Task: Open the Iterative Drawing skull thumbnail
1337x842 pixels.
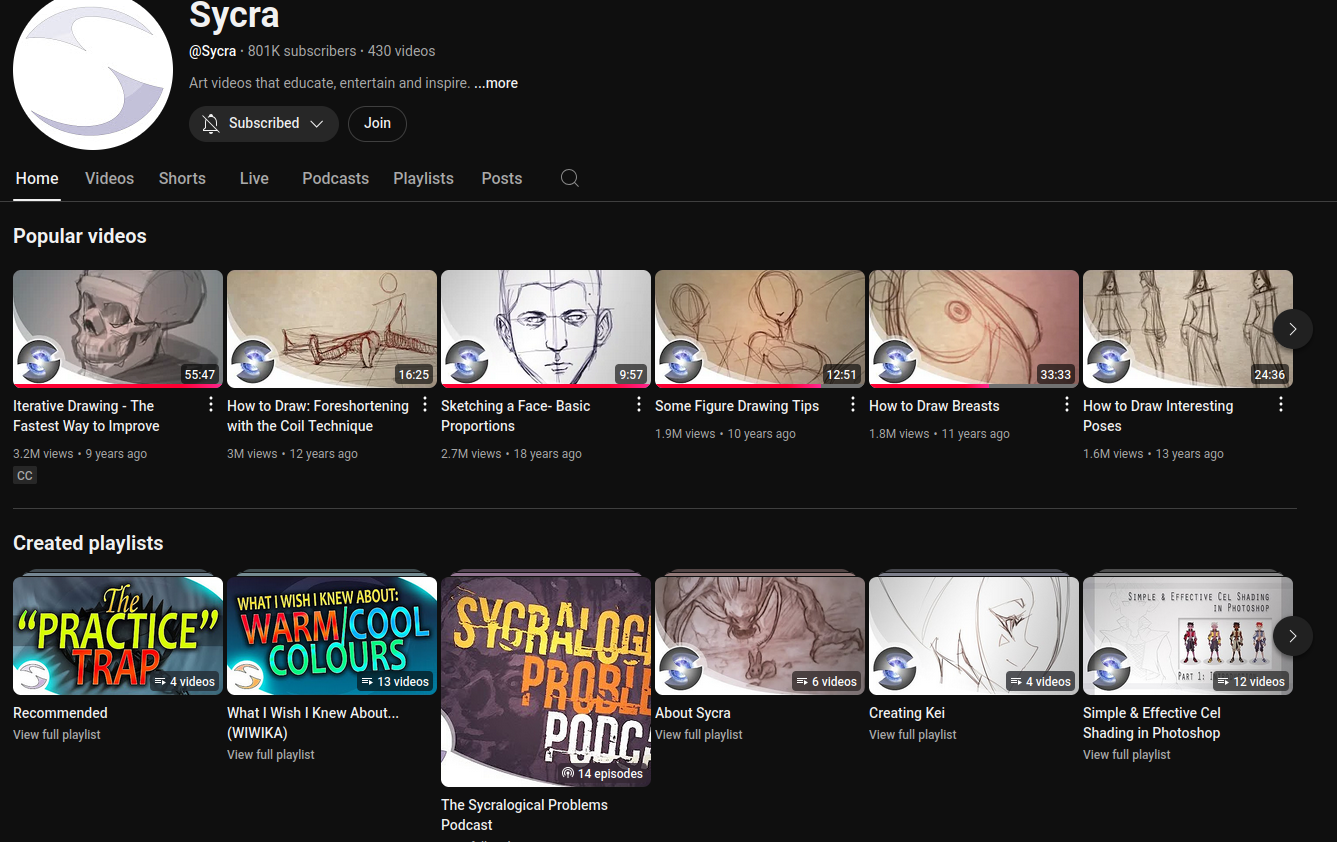Action: 118,328
